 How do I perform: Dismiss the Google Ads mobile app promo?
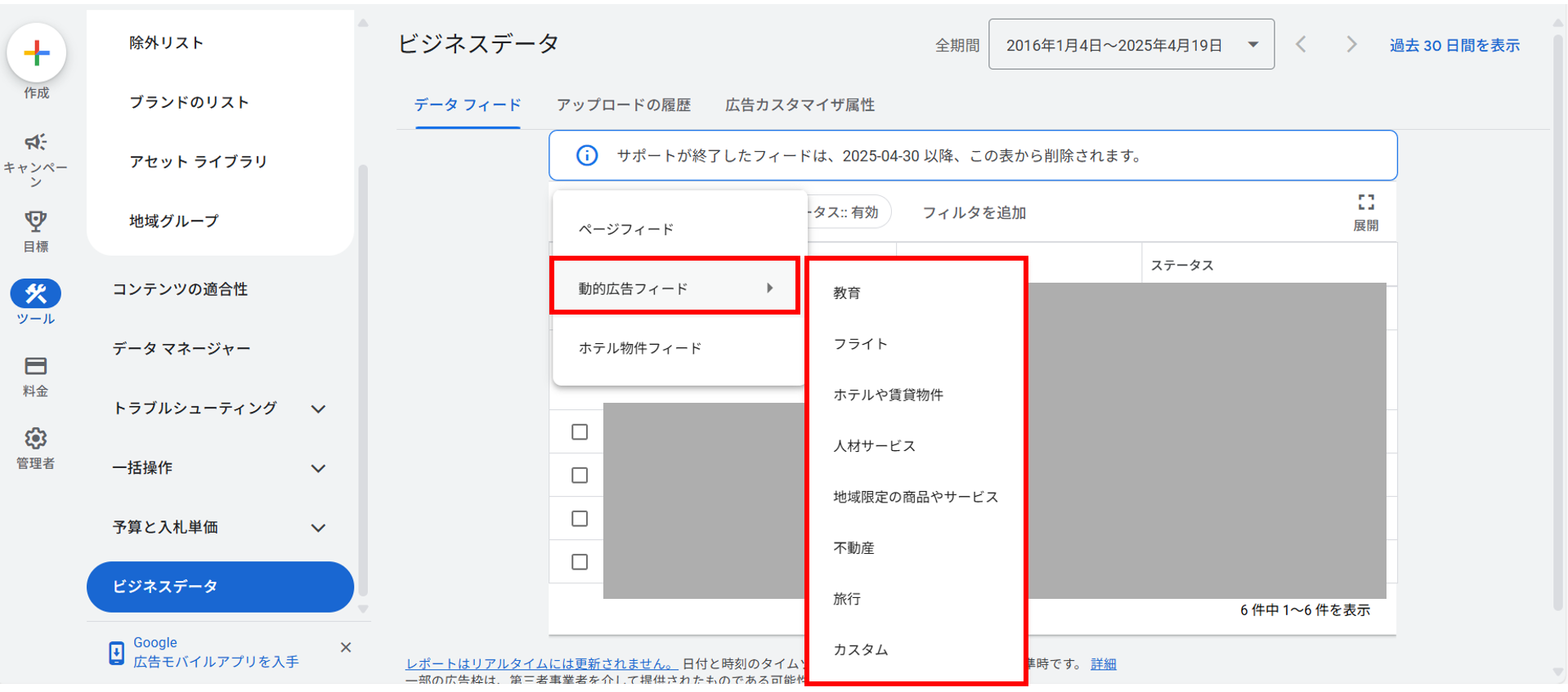pyautogui.click(x=346, y=647)
